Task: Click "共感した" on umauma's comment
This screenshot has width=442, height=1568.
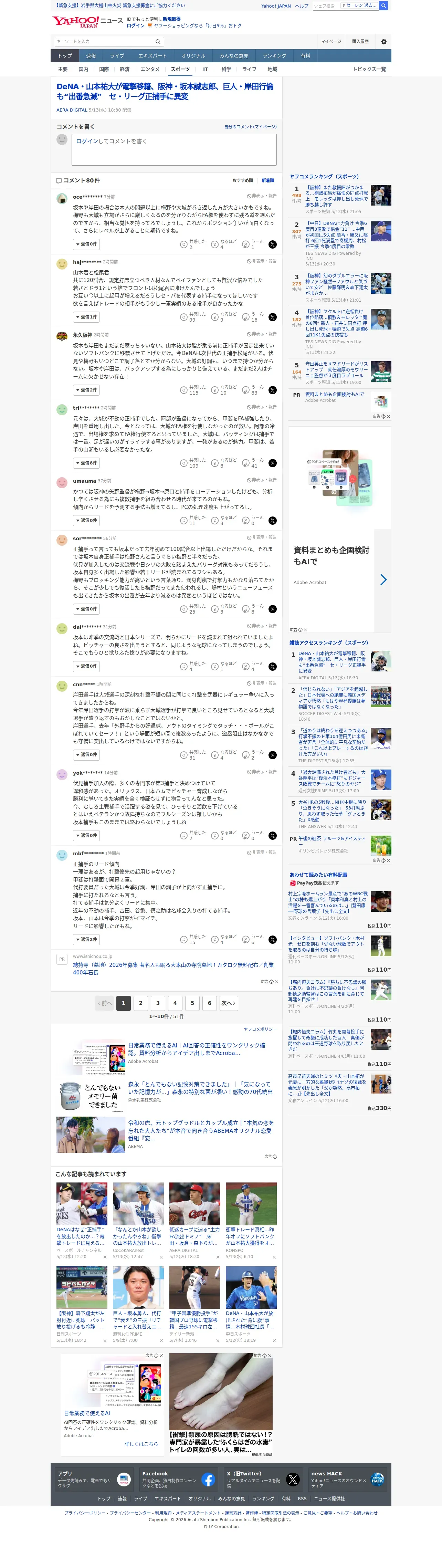Action: (x=193, y=521)
